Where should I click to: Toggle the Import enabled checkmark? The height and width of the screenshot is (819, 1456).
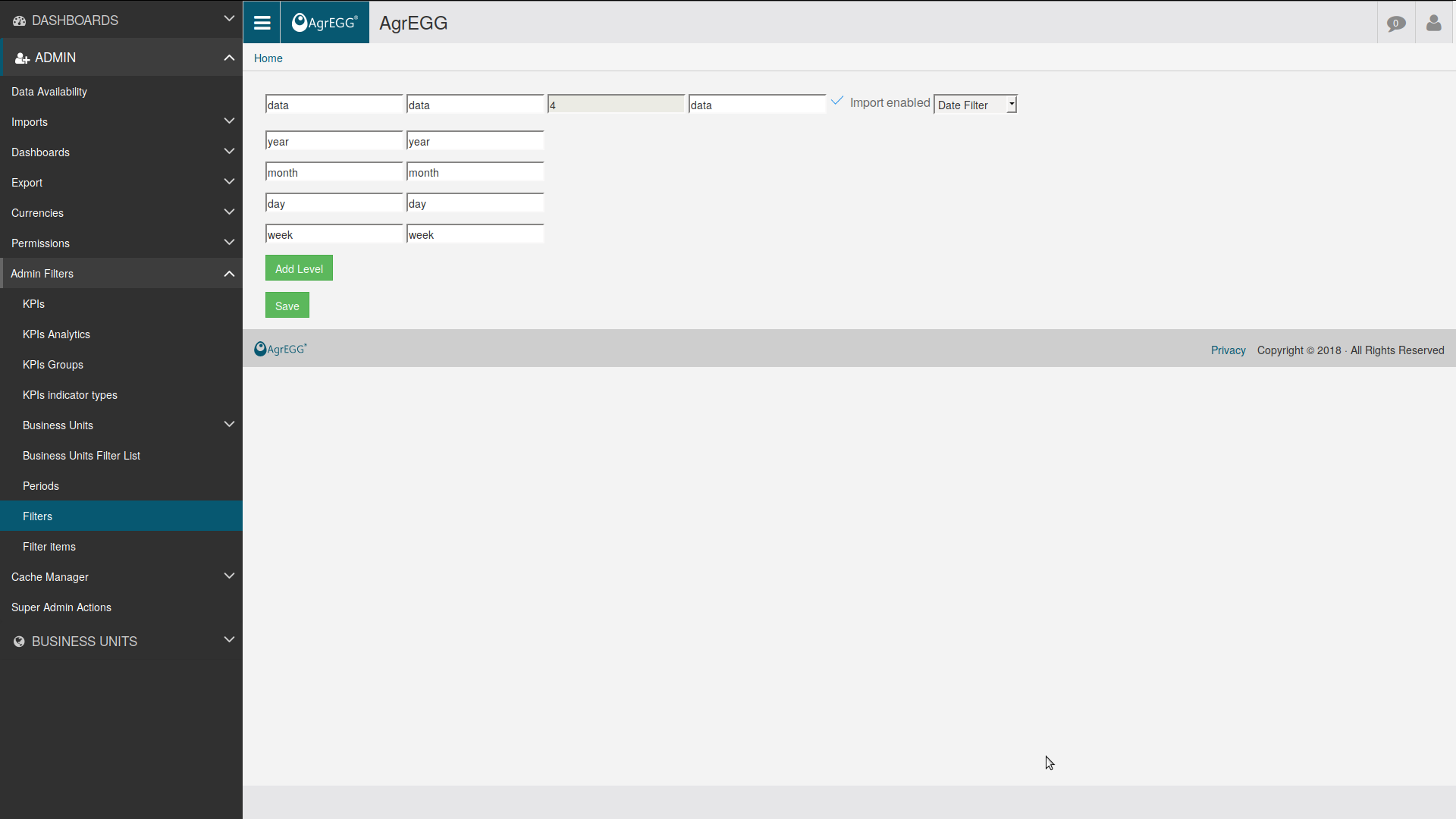(x=837, y=101)
